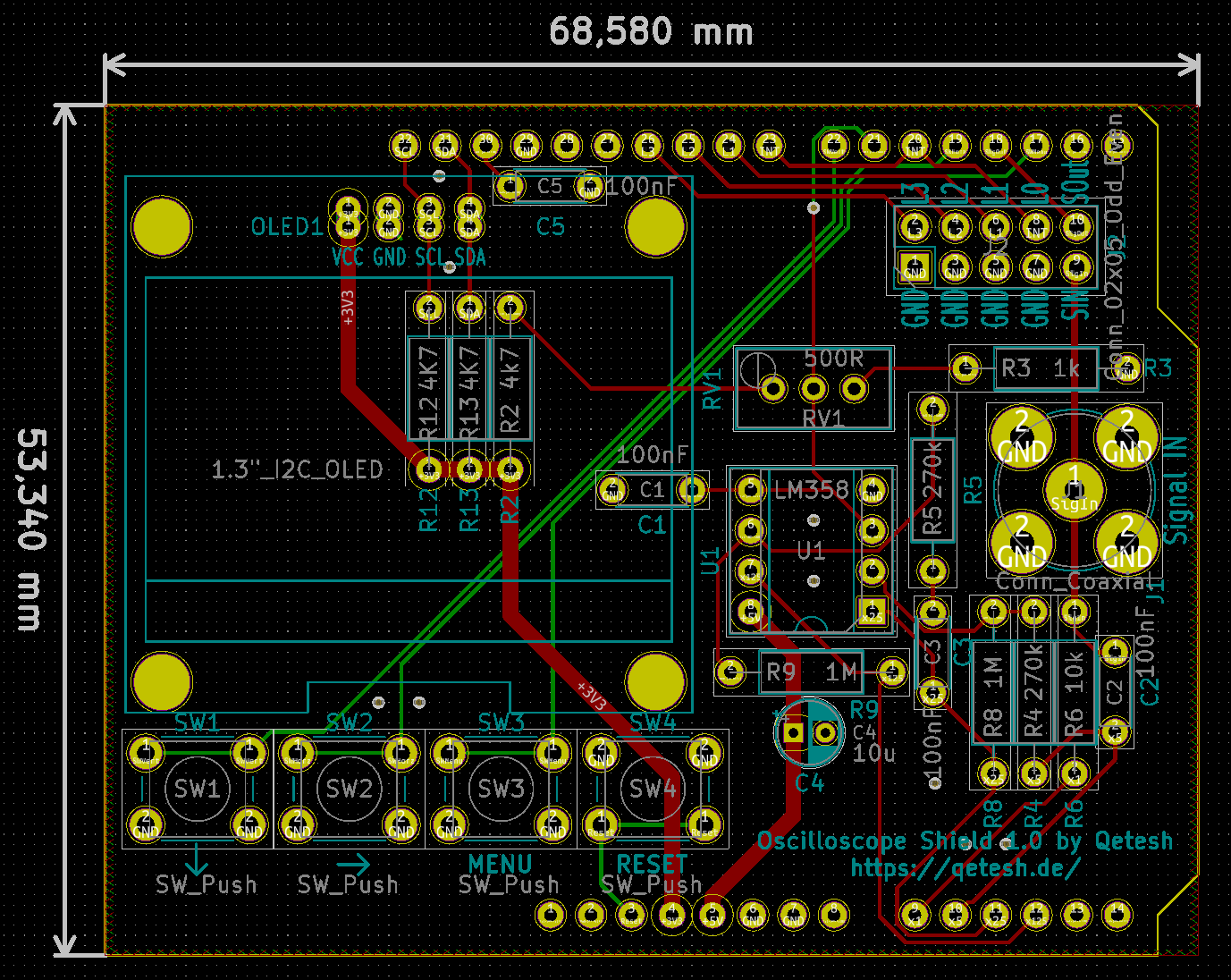
Task: Select the C4 10u electrolytic capacitor footprint
Action: click(807, 731)
